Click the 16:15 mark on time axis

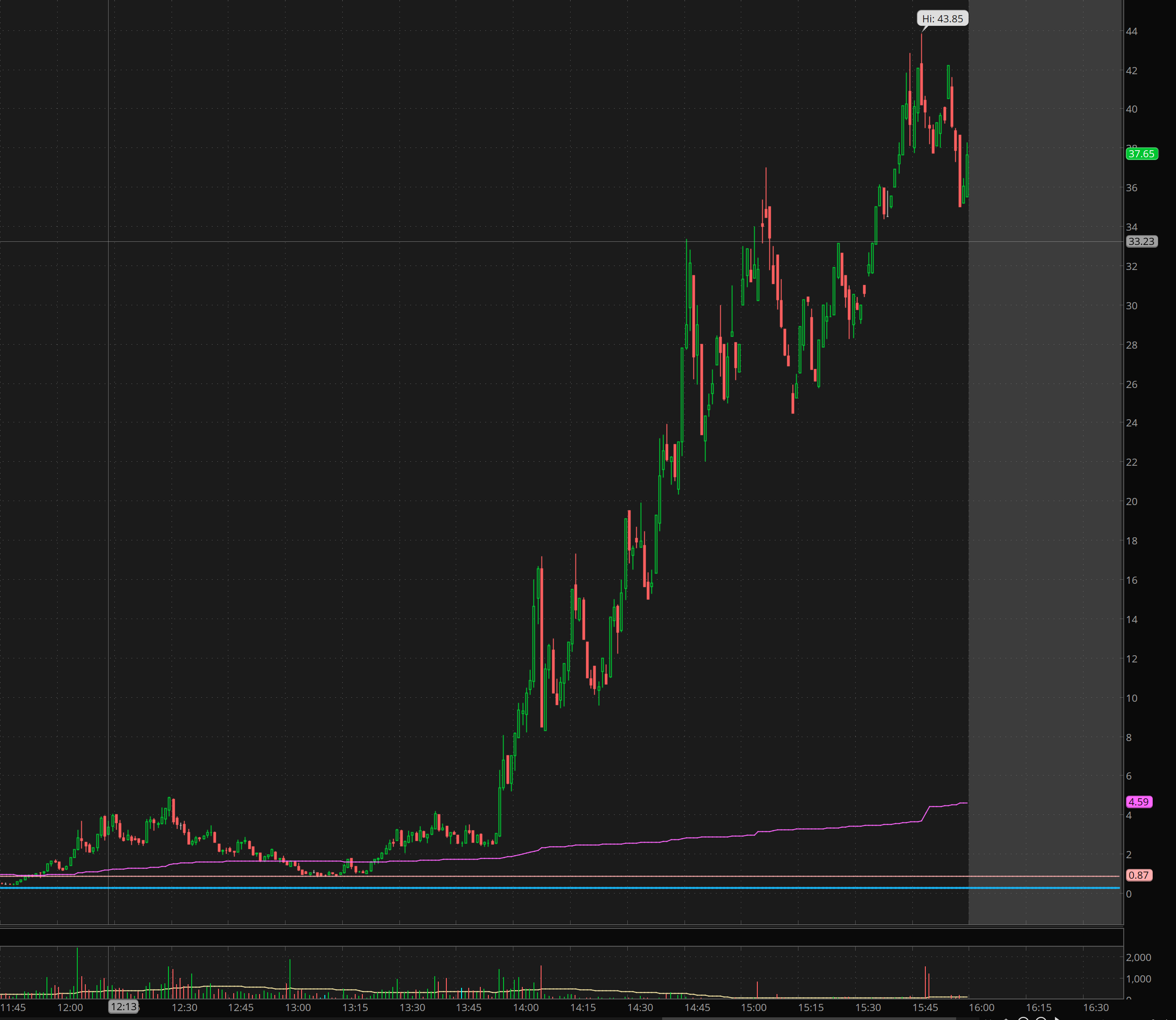point(1038,1007)
